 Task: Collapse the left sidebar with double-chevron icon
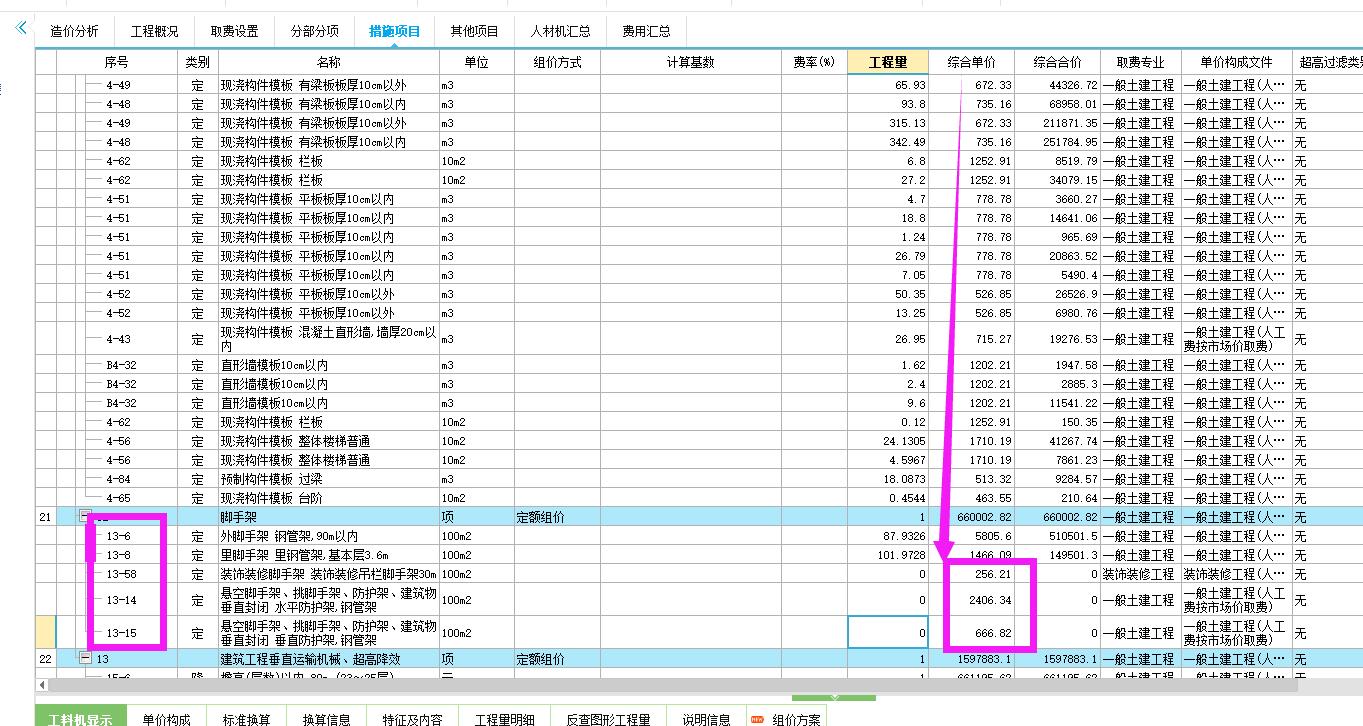(20, 27)
